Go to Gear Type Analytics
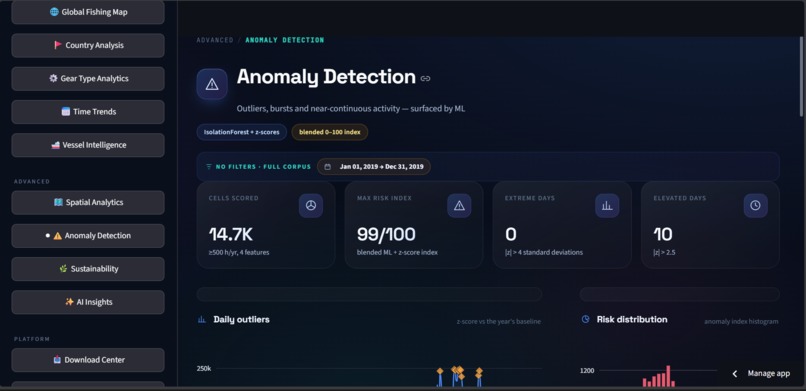806x391 pixels. click(x=88, y=79)
